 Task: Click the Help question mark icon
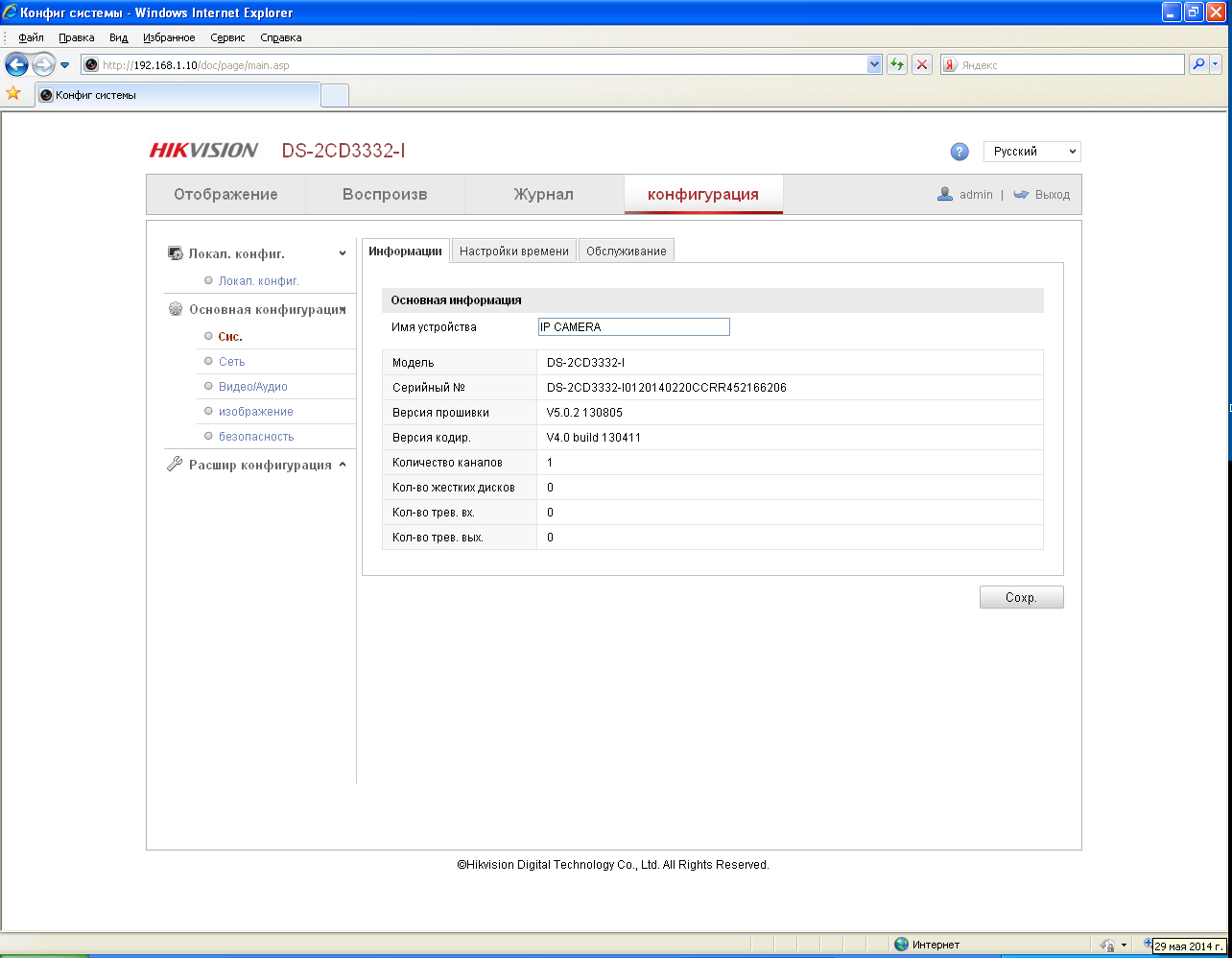[960, 152]
